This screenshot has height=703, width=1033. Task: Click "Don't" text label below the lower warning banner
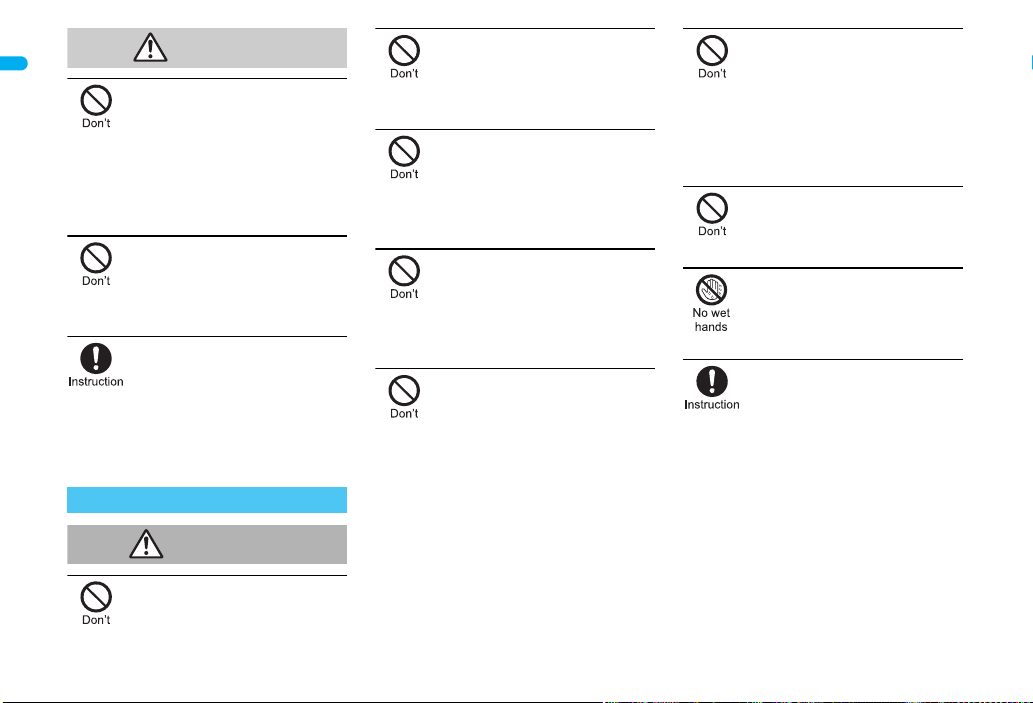click(x=96, y=620)
